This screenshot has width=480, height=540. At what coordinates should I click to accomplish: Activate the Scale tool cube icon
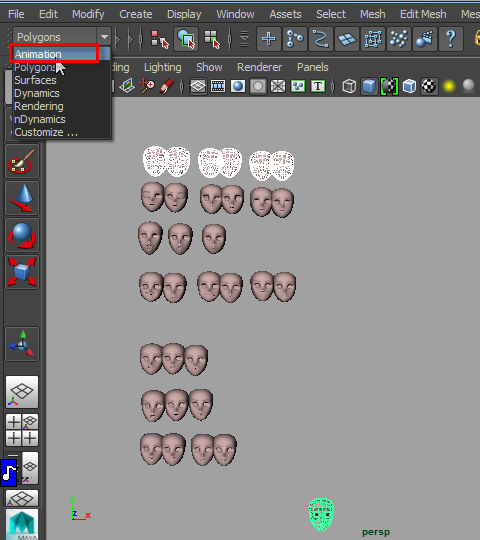point(22,272)
